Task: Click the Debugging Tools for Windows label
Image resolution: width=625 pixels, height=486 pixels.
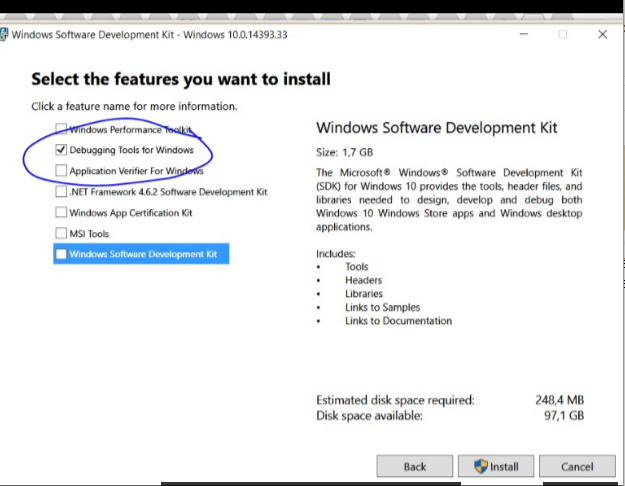Action: point(131,150)
